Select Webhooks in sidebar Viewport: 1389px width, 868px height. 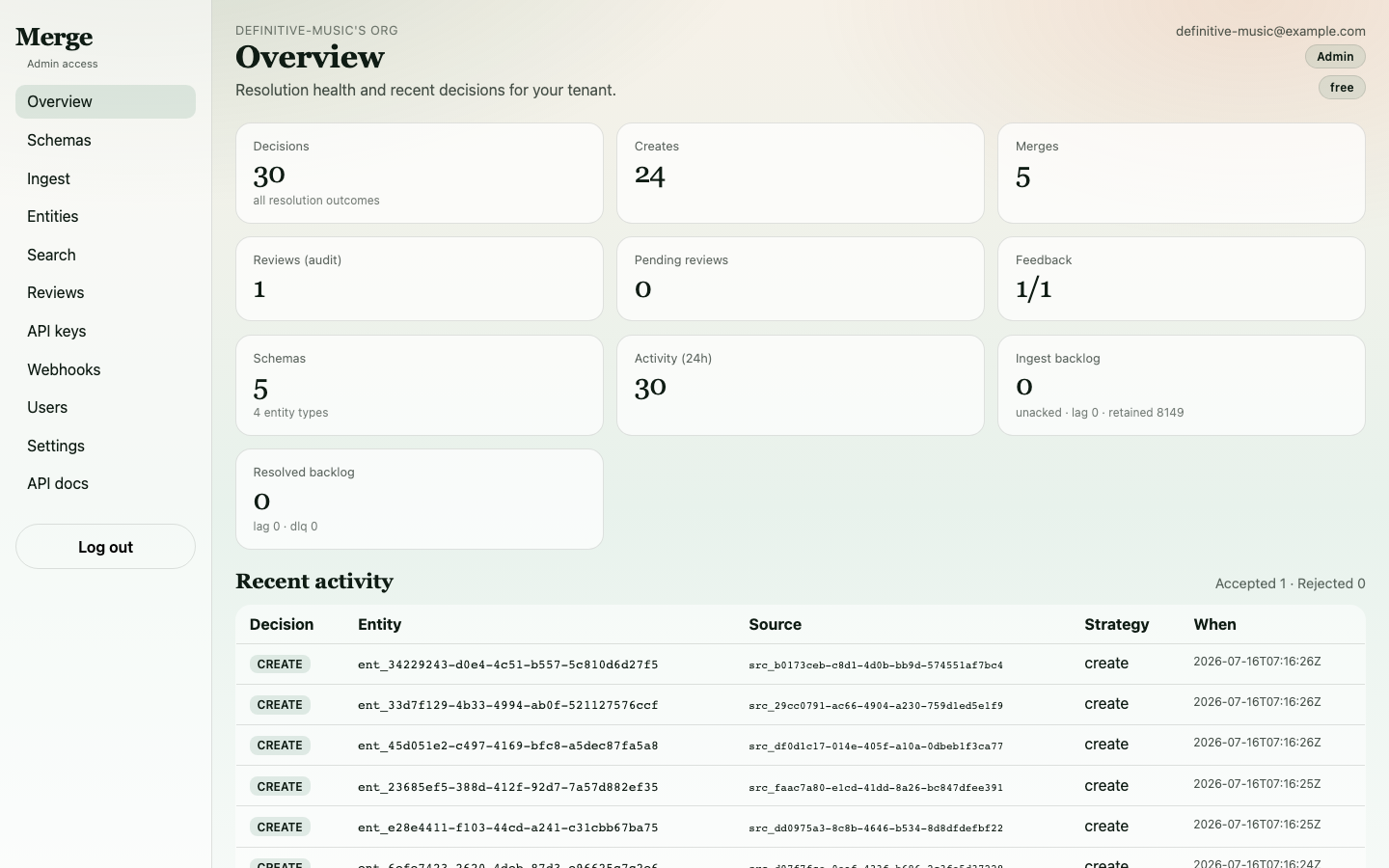105,369
